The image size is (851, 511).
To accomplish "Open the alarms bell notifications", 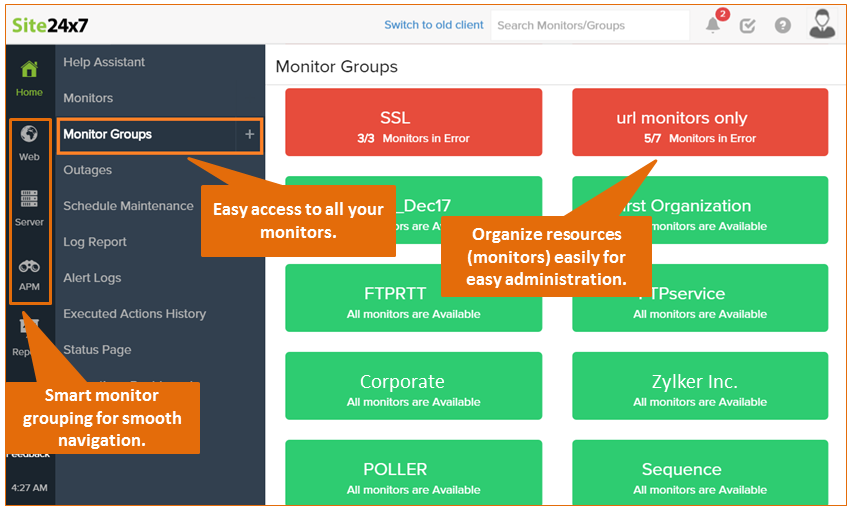I will coord(713,25).
